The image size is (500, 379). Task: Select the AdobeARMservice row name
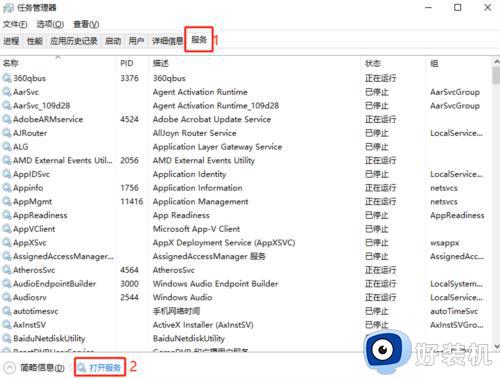[48, 119]
